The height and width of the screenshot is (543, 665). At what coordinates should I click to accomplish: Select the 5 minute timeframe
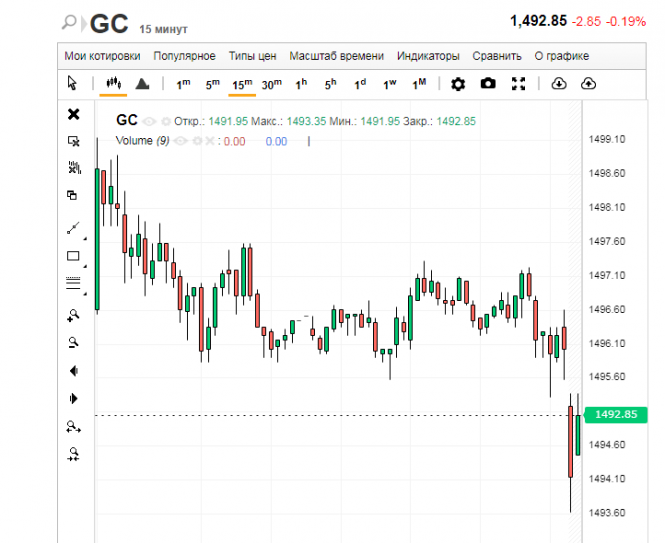tap(212, 84)
